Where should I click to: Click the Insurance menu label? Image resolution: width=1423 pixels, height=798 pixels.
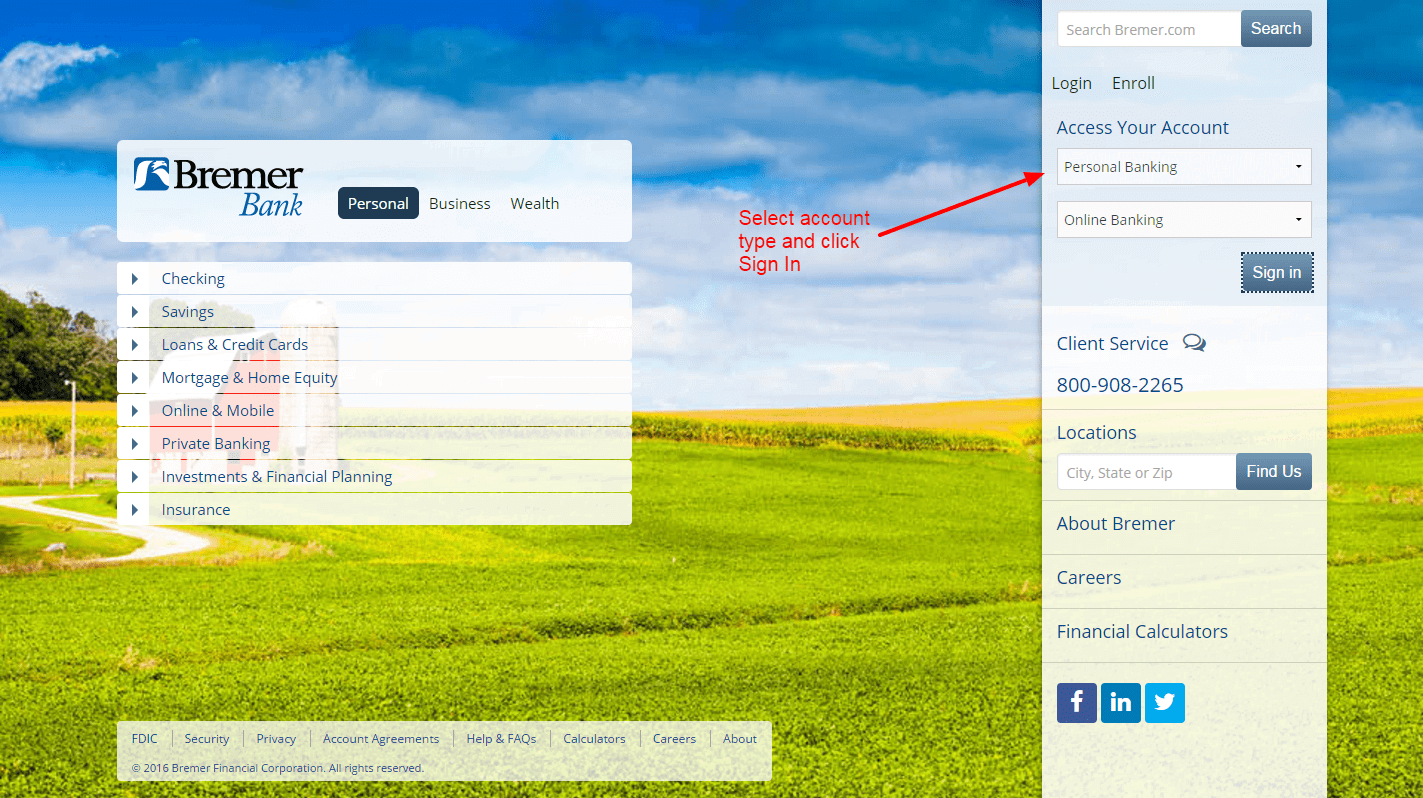point(196,510)
